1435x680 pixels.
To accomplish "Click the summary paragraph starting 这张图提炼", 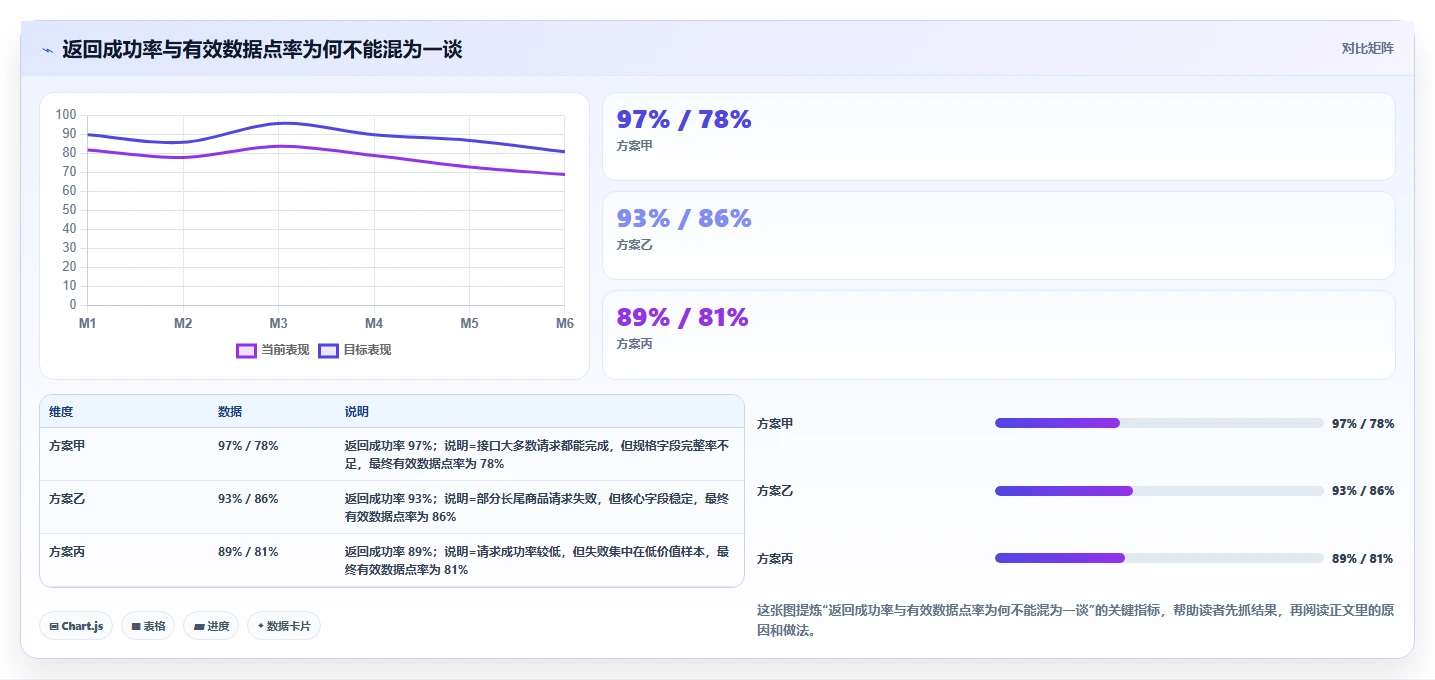I will (x=1075, y=620).
